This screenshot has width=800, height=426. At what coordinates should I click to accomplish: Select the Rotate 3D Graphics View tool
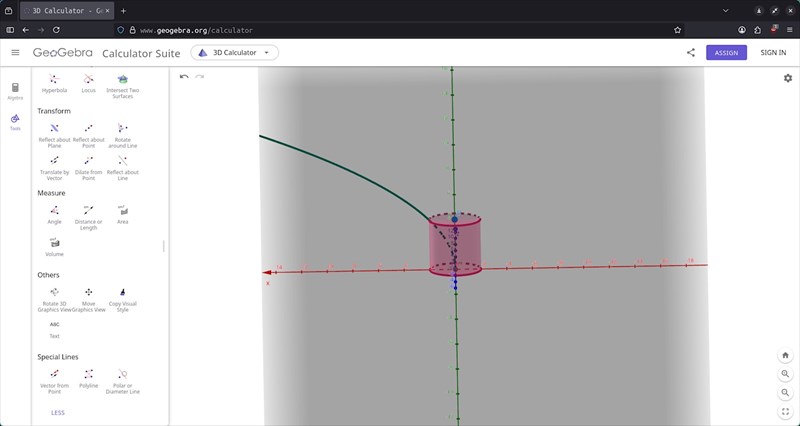point(55,292)
